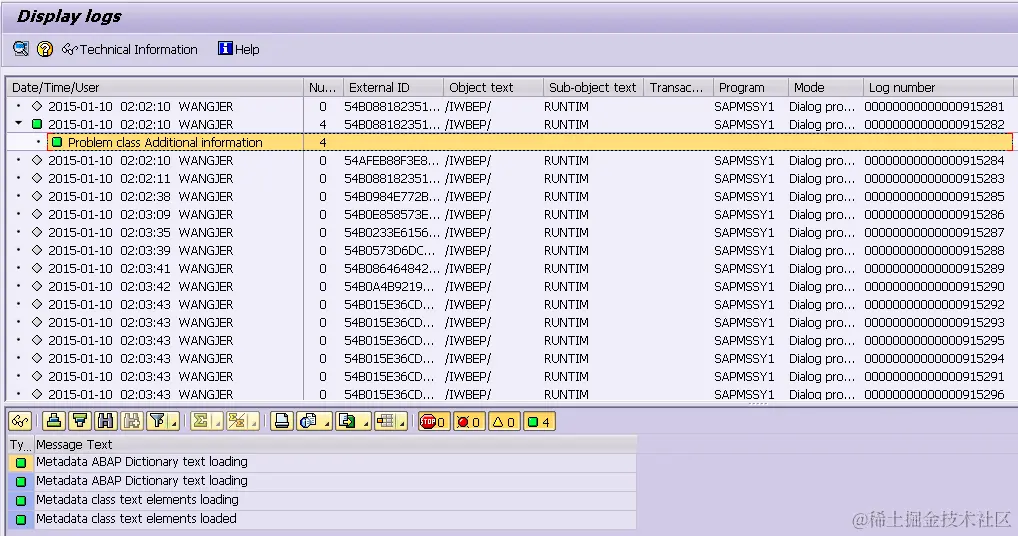Click the External ID column header
1018x536 pixels.
pyautogui.click(x=393, y=87)
